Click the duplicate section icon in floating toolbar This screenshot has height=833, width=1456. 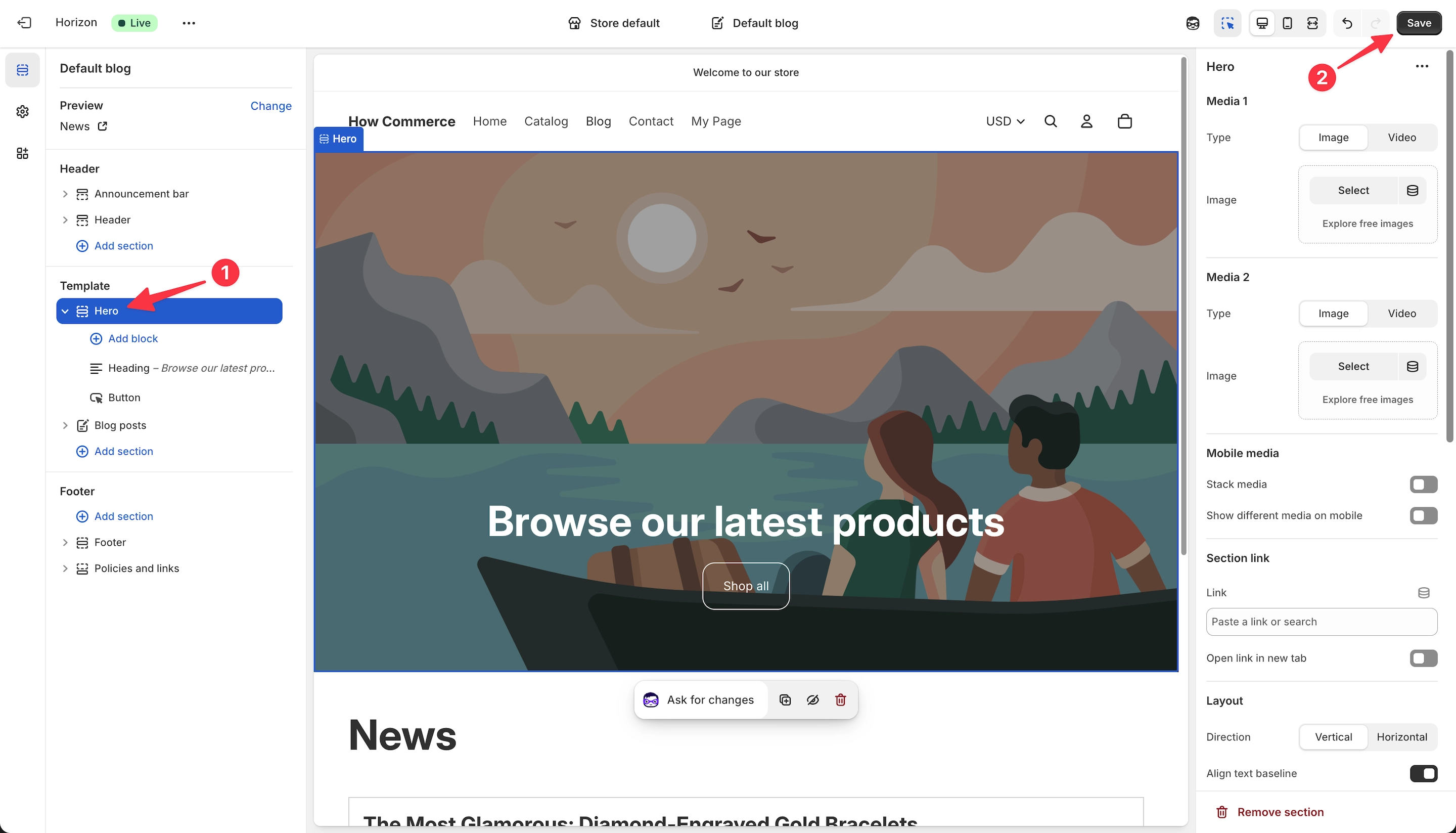pos(785,699)
